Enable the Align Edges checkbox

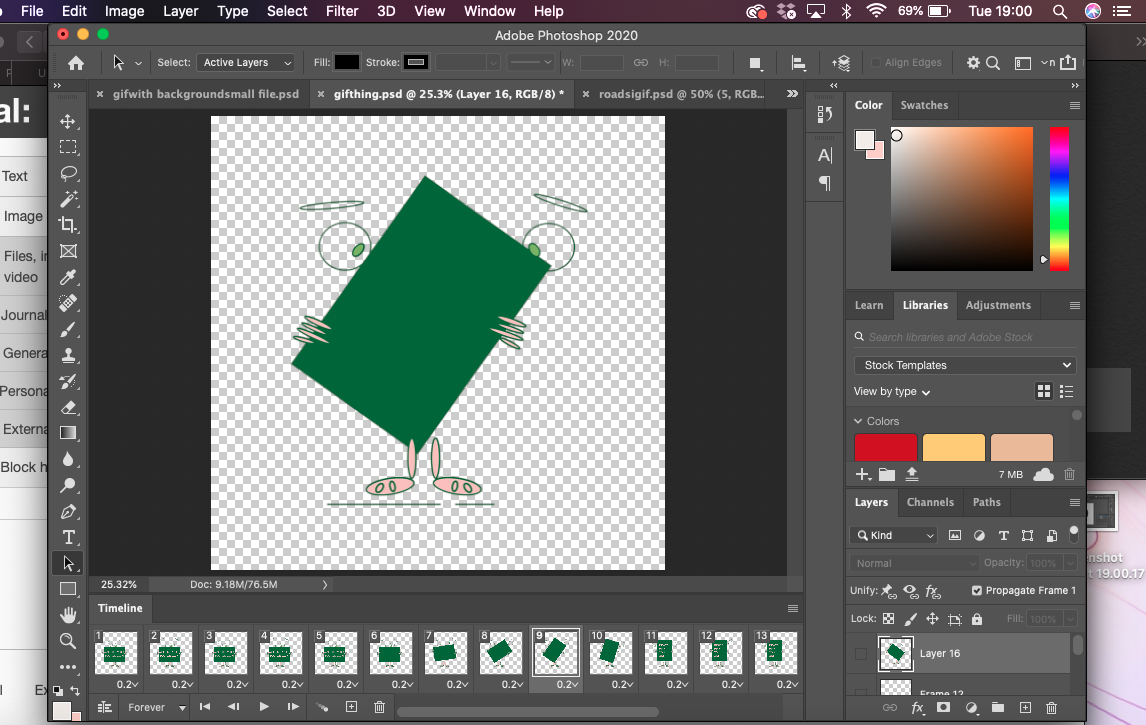[x=876, y=62]
